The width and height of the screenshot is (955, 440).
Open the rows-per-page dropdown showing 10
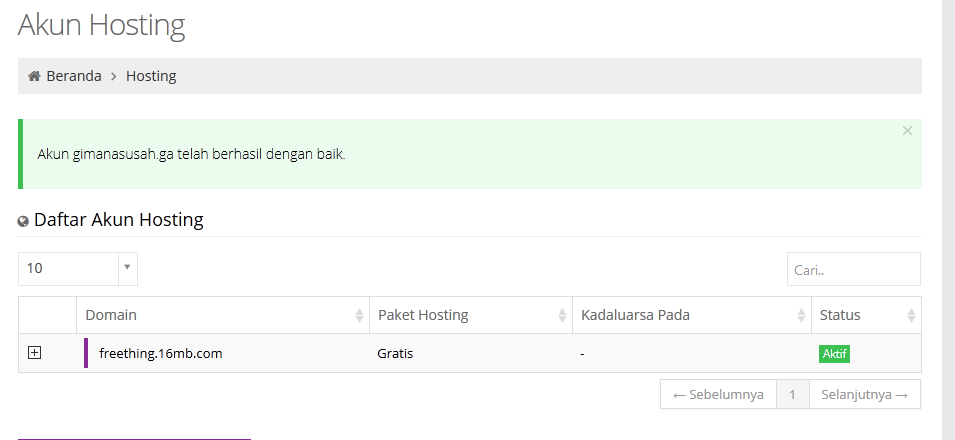pos(78,269)
